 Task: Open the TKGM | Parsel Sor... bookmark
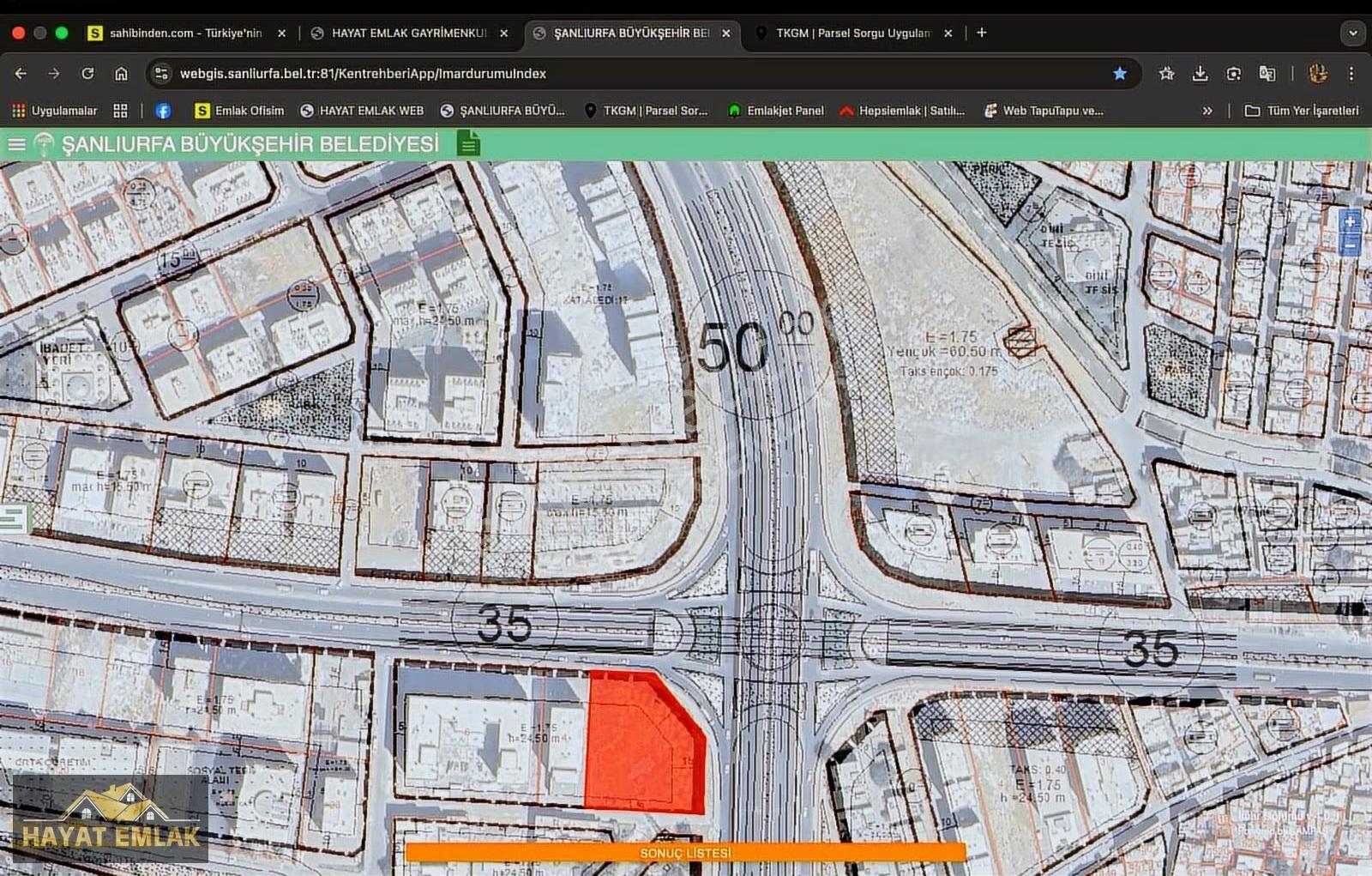pos(646,111)
